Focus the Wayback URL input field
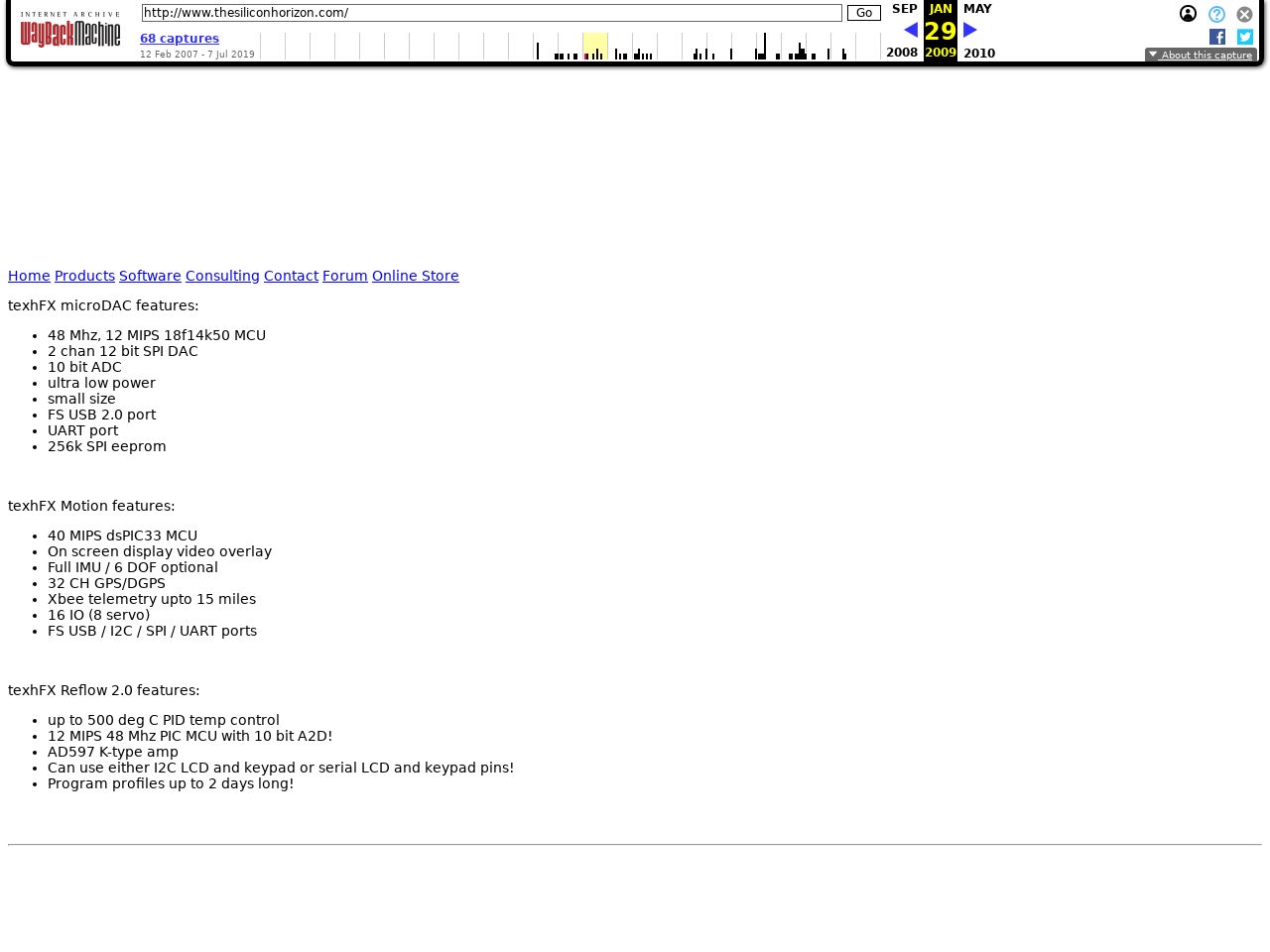 491,13
